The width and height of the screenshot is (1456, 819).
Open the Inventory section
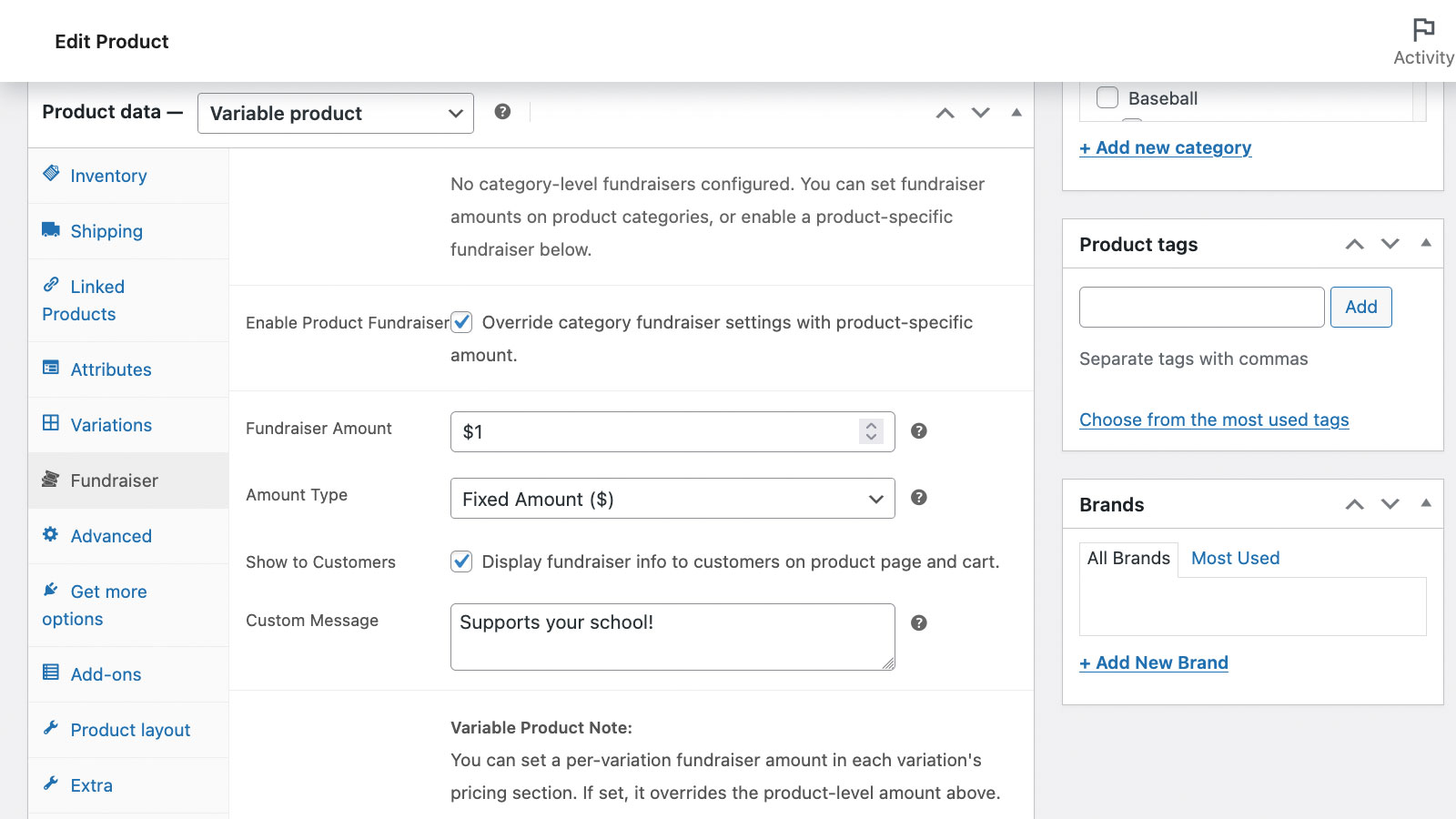click(x=108, y=176)
